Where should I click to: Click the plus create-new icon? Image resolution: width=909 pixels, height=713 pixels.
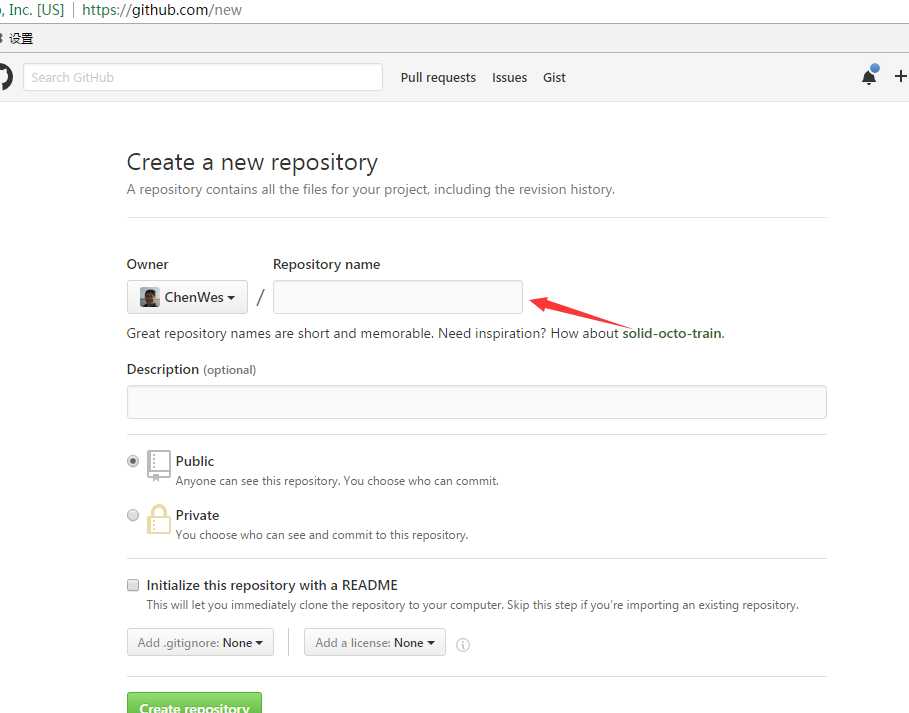coord(900,77)
